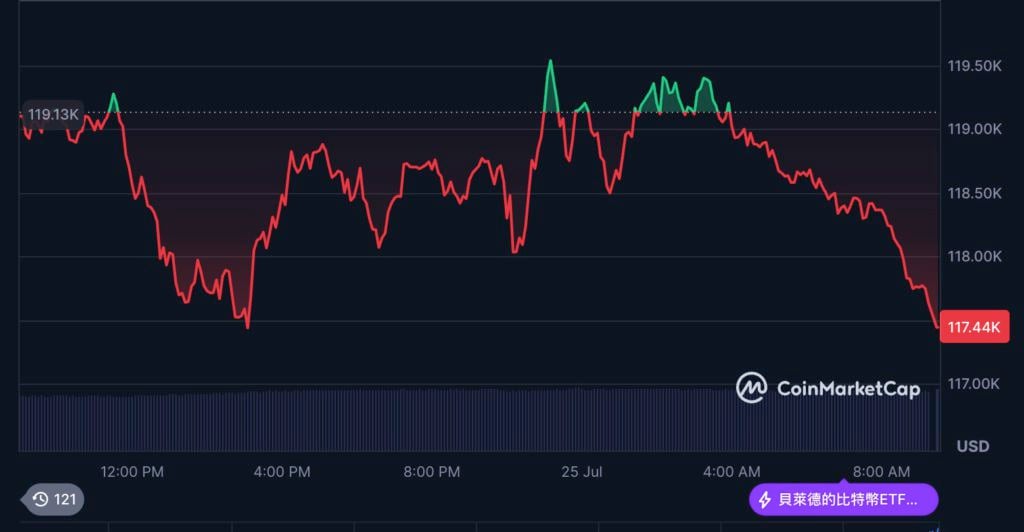Open the 貝萊德的比特幣ETF news tag
Screen dimensions: 1024x532
click(x=844, y=499)
